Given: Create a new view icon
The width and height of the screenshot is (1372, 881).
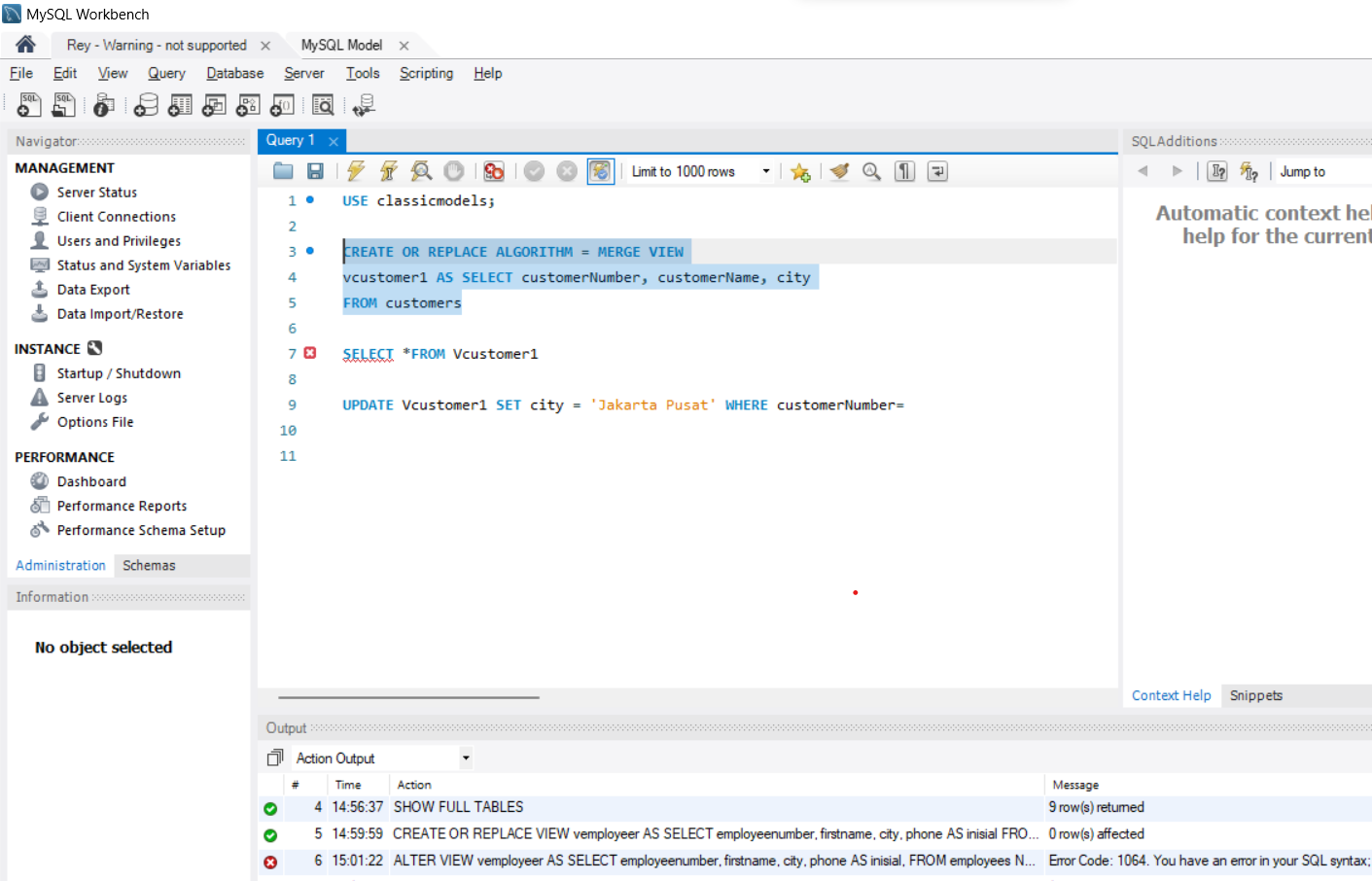Looking at the screenshot, I should pos(214,105).
